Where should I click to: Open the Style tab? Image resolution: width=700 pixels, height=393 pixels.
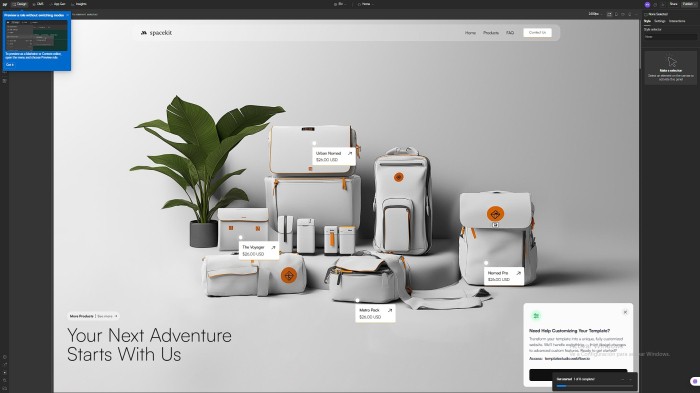tap(647, 21)
